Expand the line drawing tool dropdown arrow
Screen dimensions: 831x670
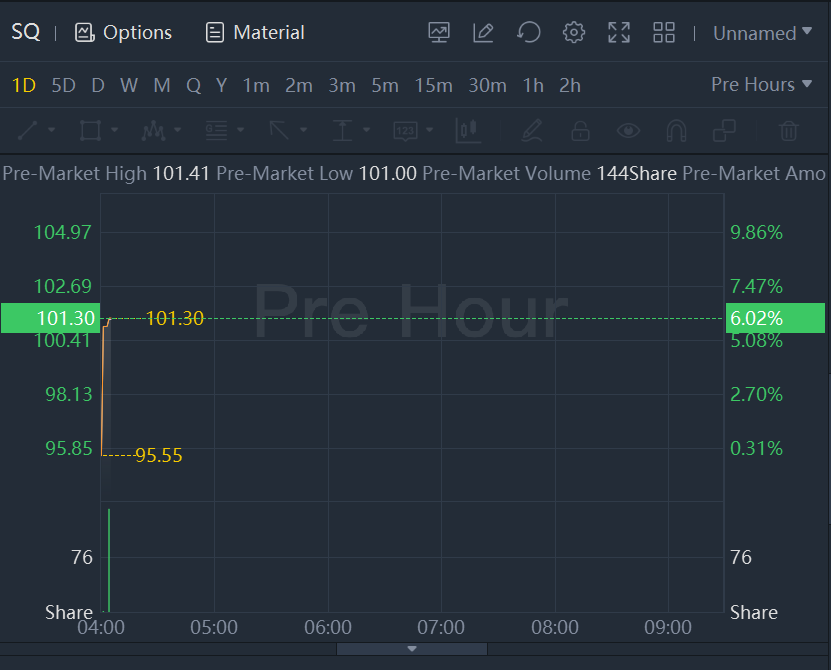click(x=52, y=130)
